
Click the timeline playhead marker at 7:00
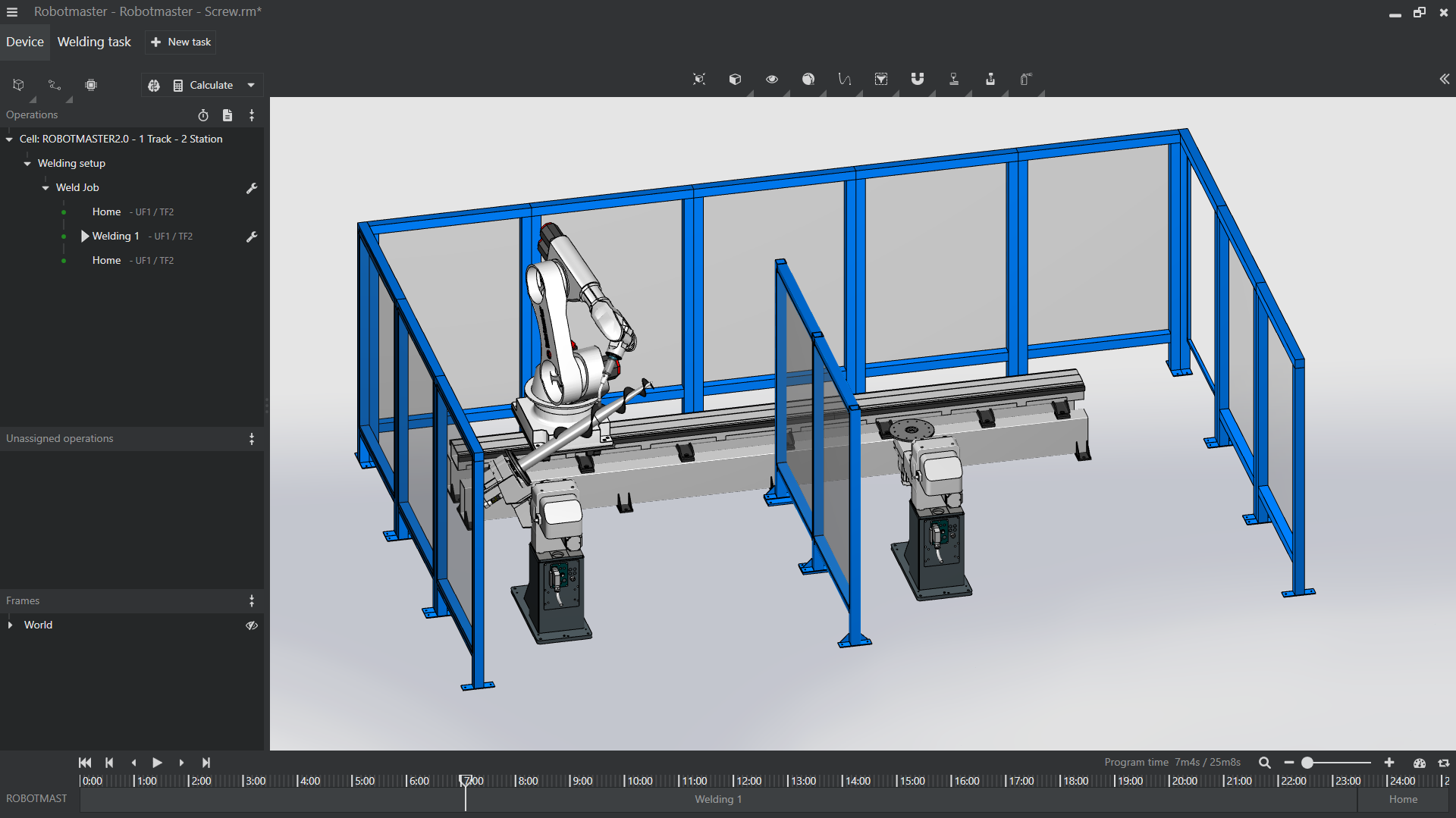pos(465,780)
